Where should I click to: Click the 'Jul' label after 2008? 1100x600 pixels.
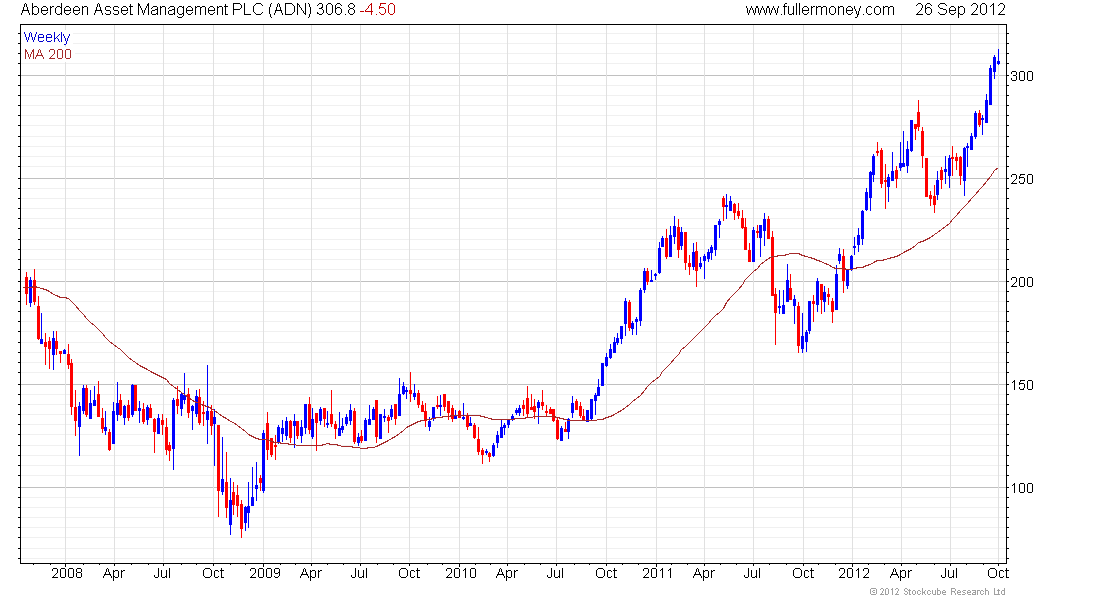(x=162, y=573)
